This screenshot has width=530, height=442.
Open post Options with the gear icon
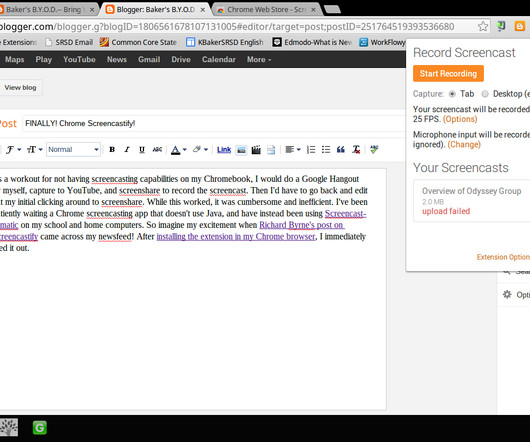coord(507,295)
